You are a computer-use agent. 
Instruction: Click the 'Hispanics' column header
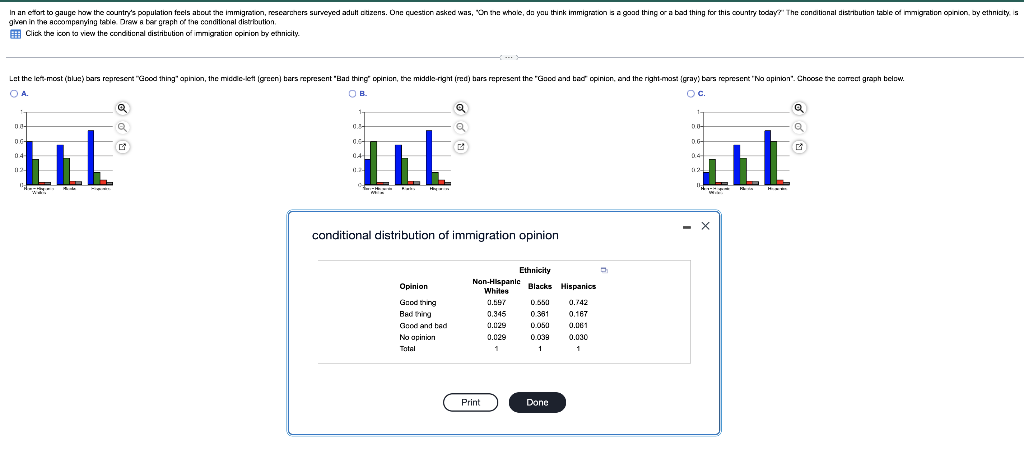578,286
